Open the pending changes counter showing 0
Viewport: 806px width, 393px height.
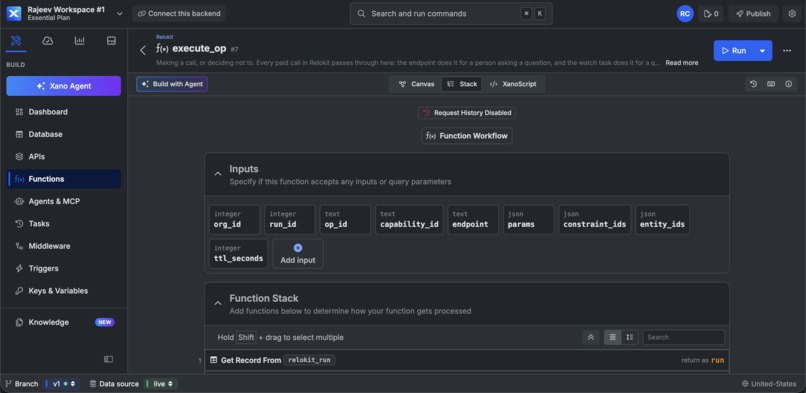711,14
